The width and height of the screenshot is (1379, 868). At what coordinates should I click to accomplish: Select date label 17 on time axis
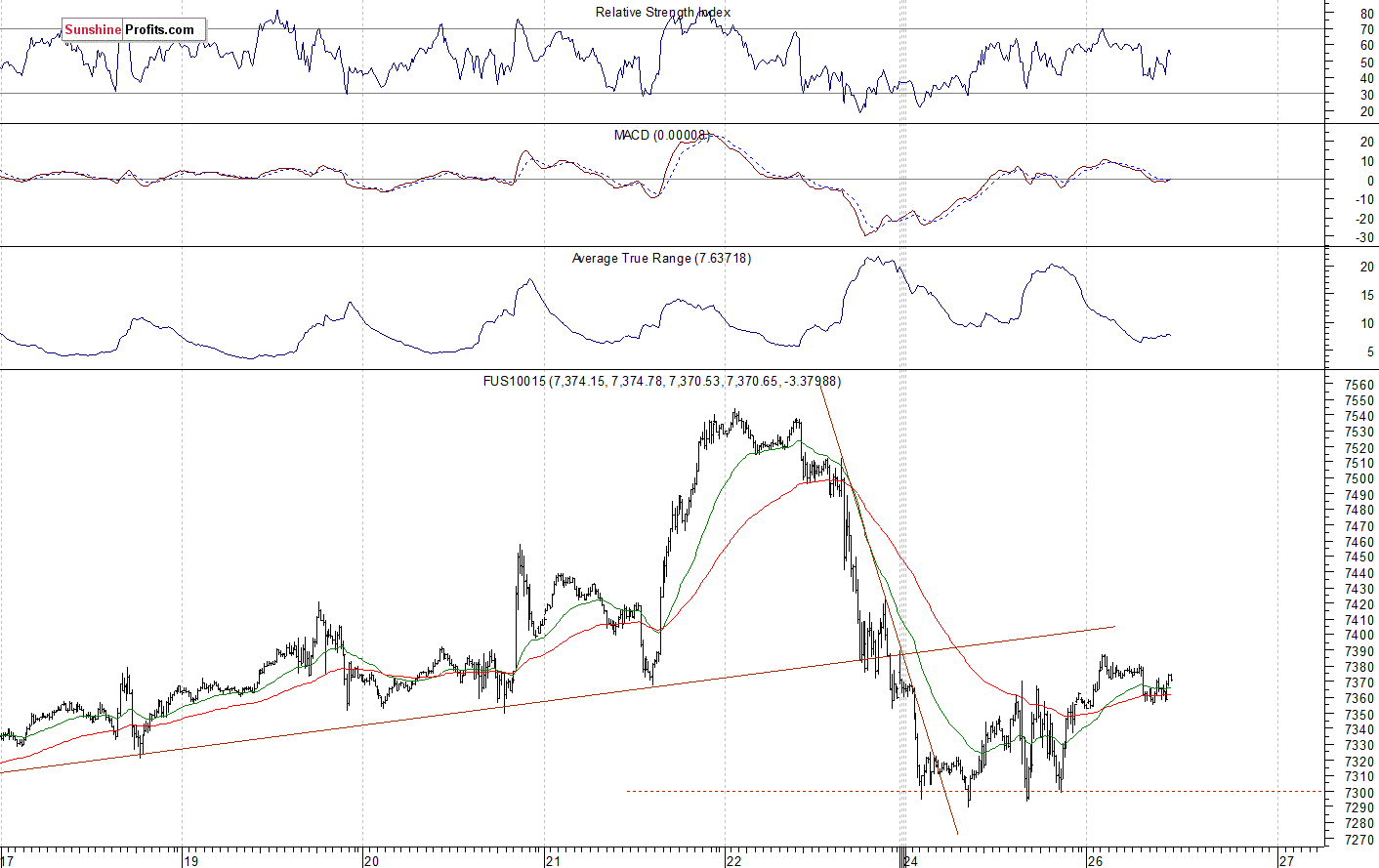(x=8, y=861)
